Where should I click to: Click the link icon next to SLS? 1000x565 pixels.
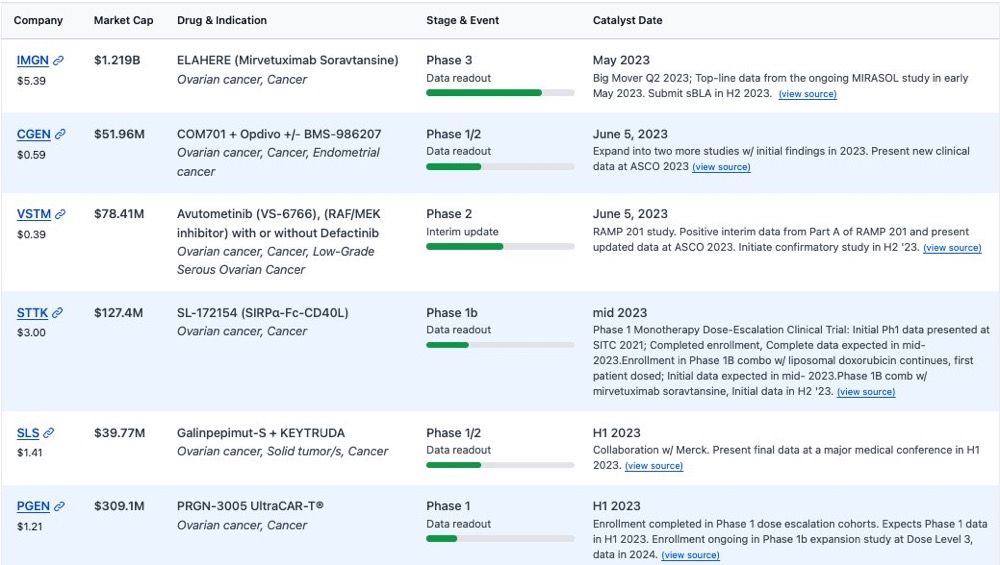(48, 433)
